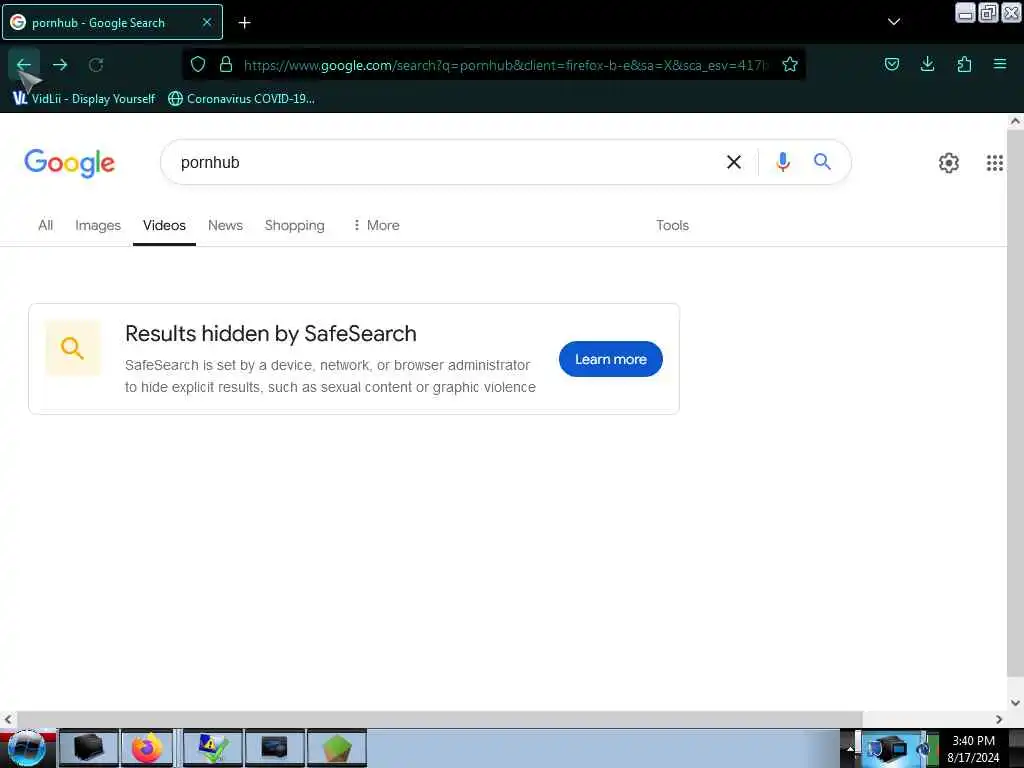Go forward with the forward arrow
1024x768 pixels.
click(x=60, y=65)
